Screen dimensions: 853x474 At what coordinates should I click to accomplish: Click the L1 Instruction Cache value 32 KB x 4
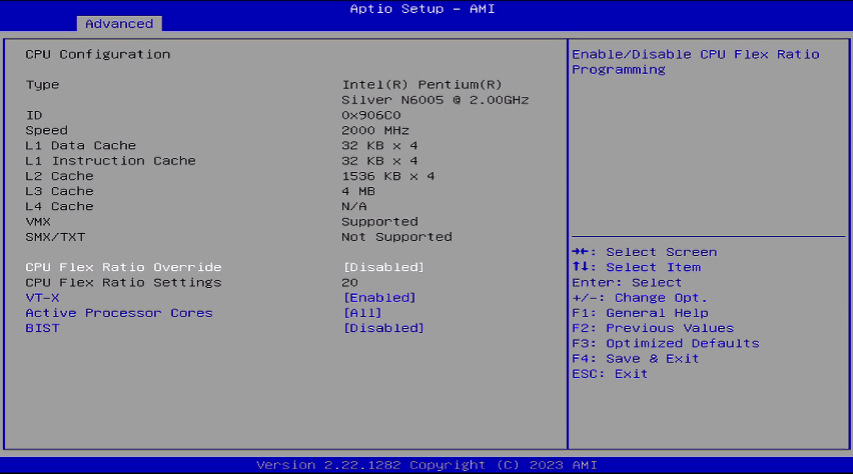[380, 161]
